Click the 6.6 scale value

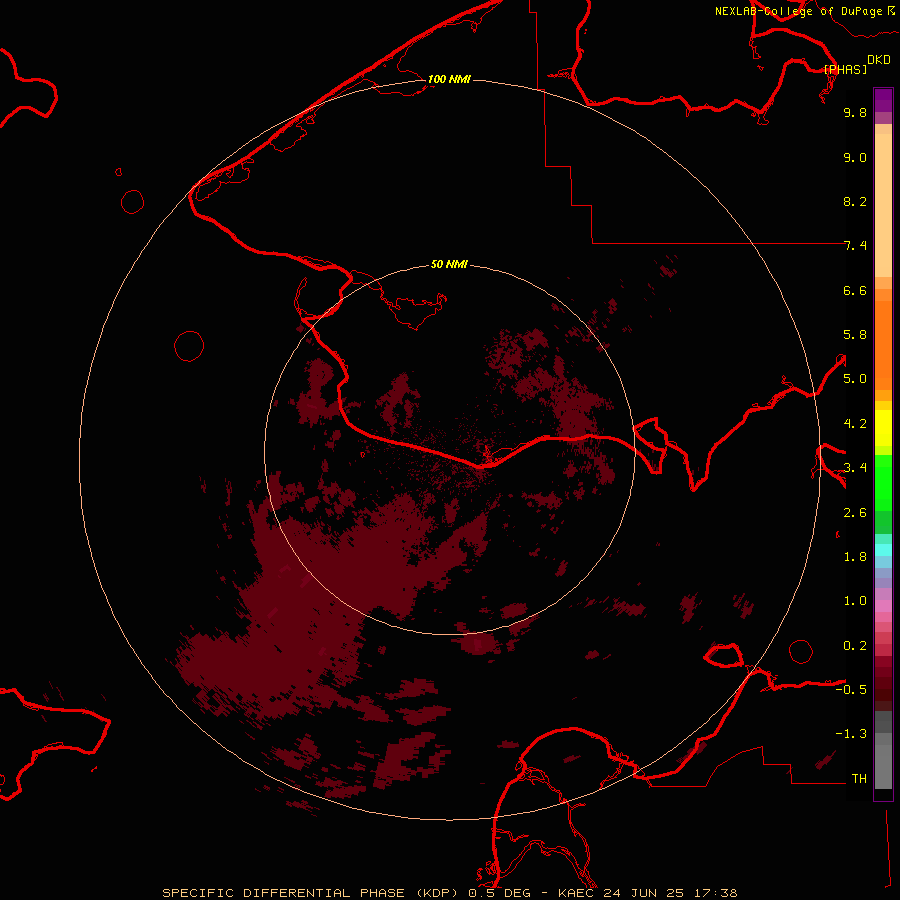855,290
